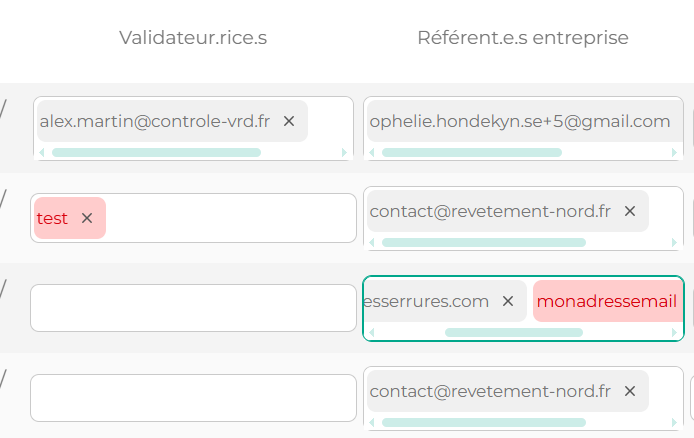The width and height of the screenshot is (694, 438).
Task: Focus the empty Validateur field beside esserrures.com
Action: click(x=193, y=308)
